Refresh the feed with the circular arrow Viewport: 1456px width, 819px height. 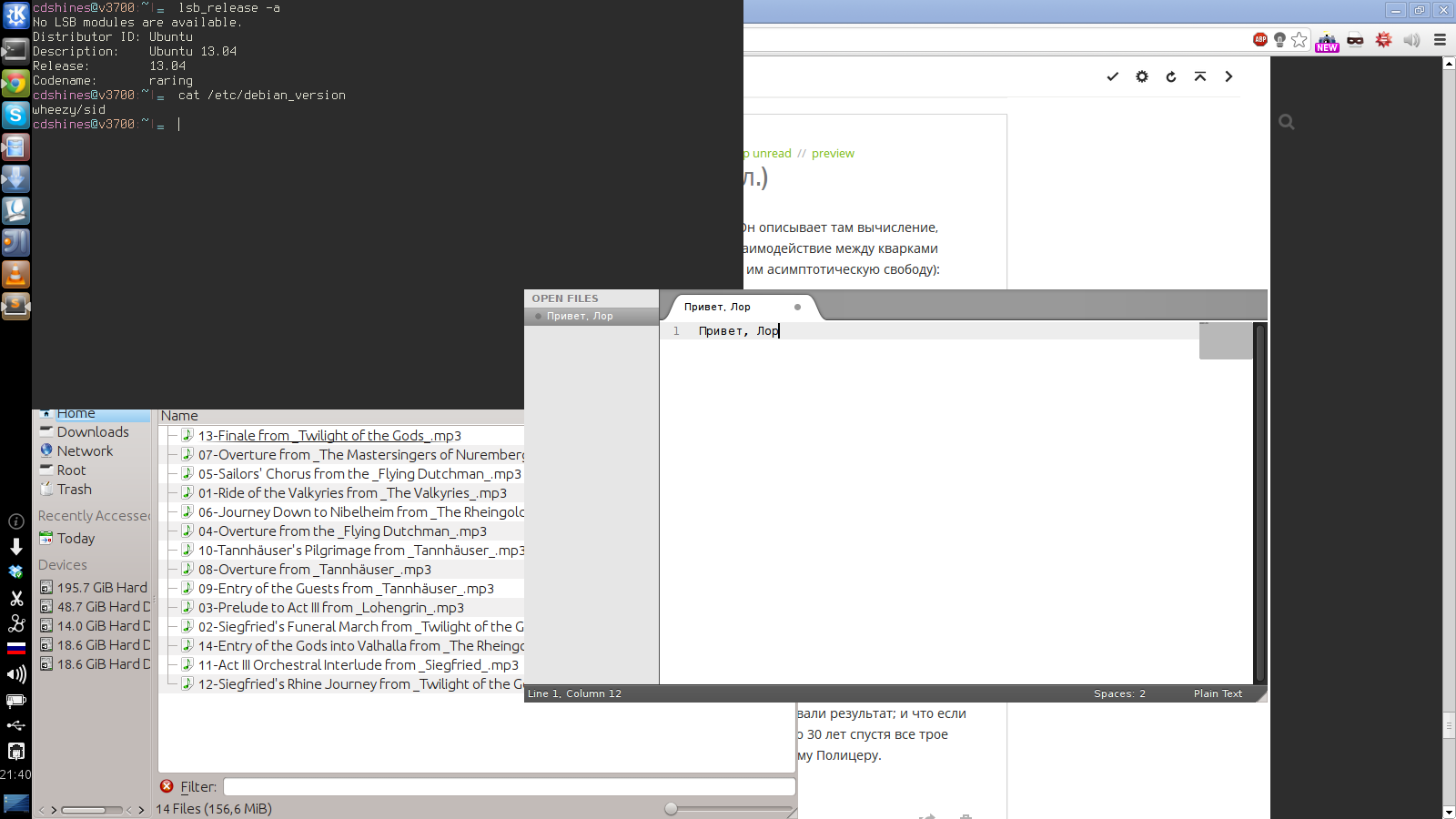[1171, 76]
